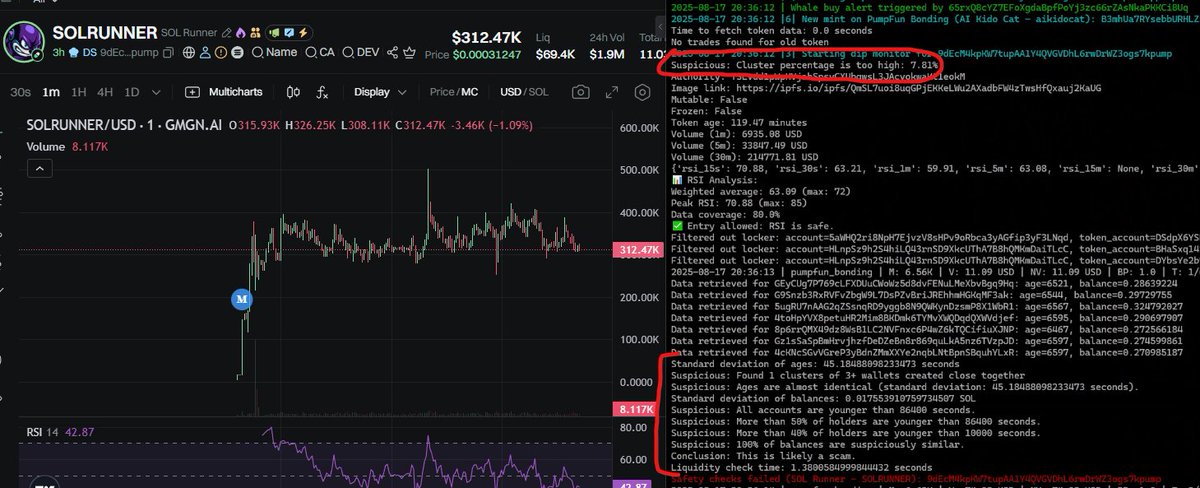Screen dimensions: 1200x488
Task: Open Multicharts view
Action: (x=223, y=92)
